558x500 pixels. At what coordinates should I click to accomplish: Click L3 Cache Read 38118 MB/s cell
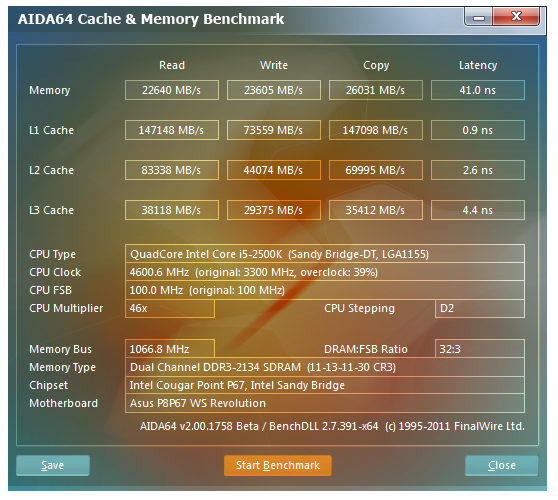pyautogui.click(x=172, y=210)
